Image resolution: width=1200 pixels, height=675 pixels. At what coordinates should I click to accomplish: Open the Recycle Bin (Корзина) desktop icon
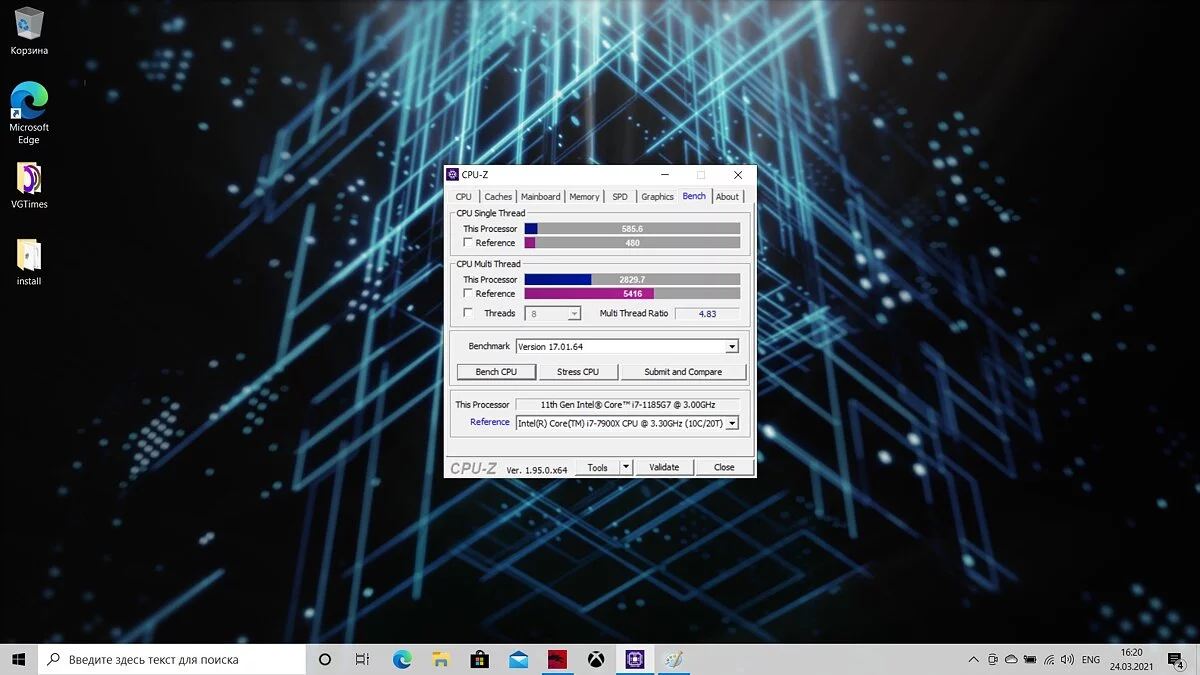coord(29,30)
